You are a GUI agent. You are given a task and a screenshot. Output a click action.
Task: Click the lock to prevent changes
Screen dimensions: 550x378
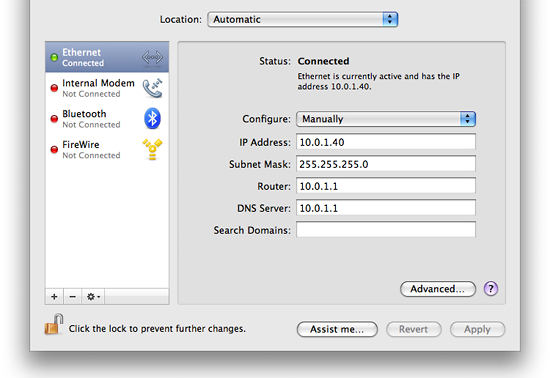click(x=54, y=324)
